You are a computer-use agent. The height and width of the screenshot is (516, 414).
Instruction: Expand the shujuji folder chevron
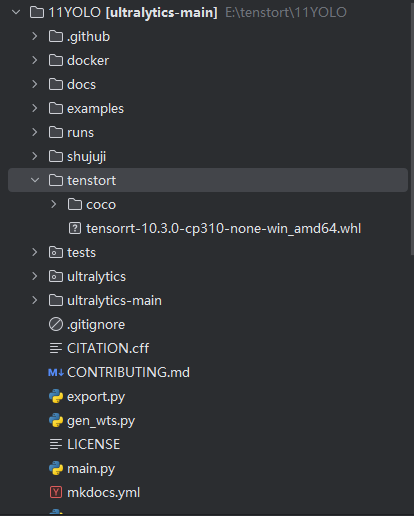coord(35,156)
